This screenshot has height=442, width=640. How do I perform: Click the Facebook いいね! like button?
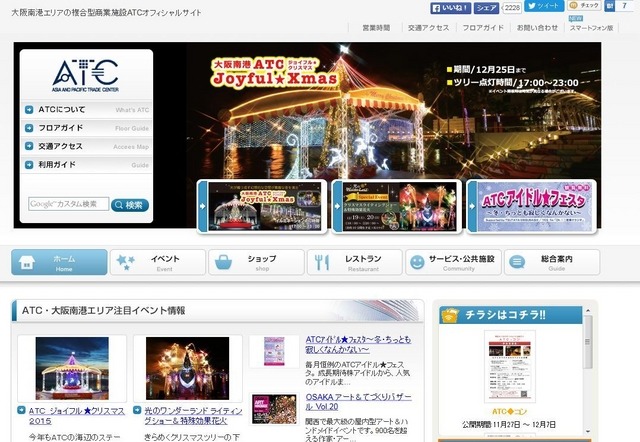(x=451, y=8)
